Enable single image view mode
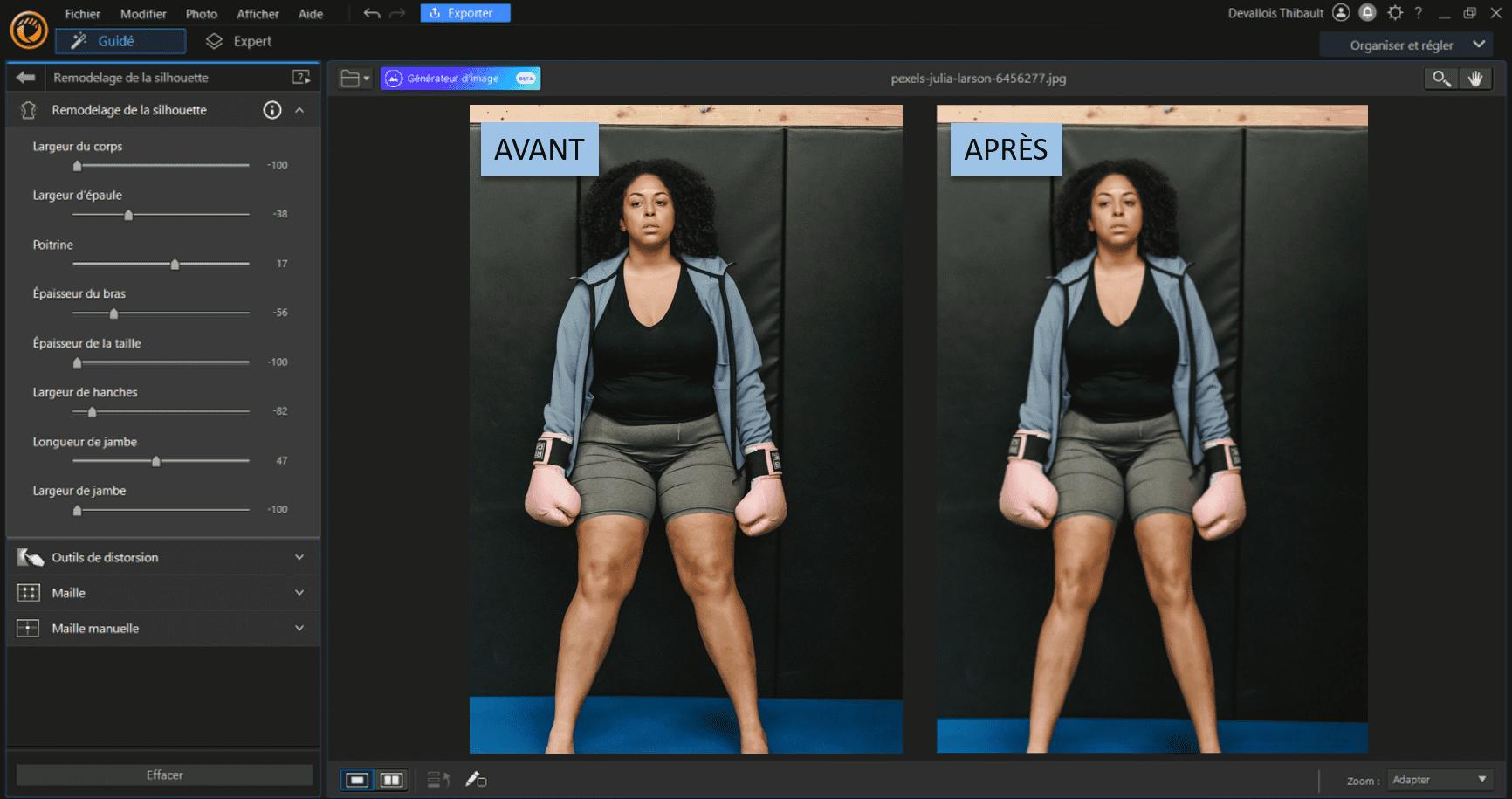The width and height of the screenshot is (1512, 799). pyautogui.click(x=356, y=780)
